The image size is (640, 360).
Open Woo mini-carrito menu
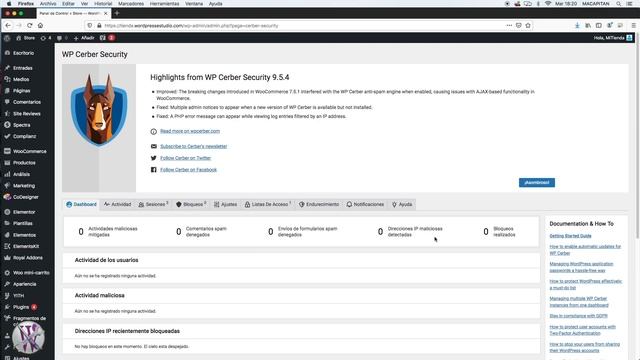pos(31,272)
